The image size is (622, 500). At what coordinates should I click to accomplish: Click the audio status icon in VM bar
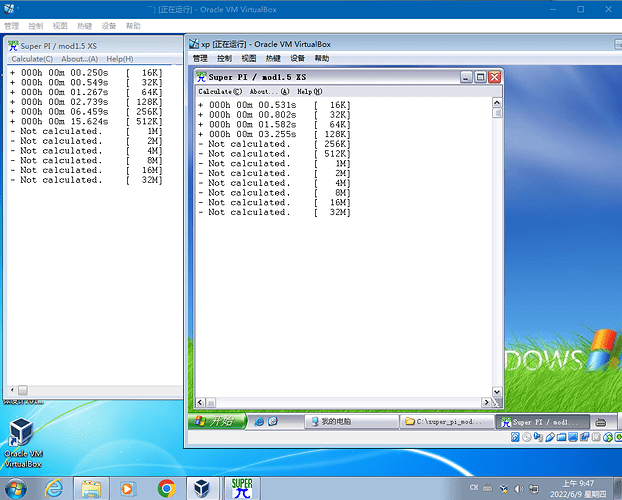[538, 437]
